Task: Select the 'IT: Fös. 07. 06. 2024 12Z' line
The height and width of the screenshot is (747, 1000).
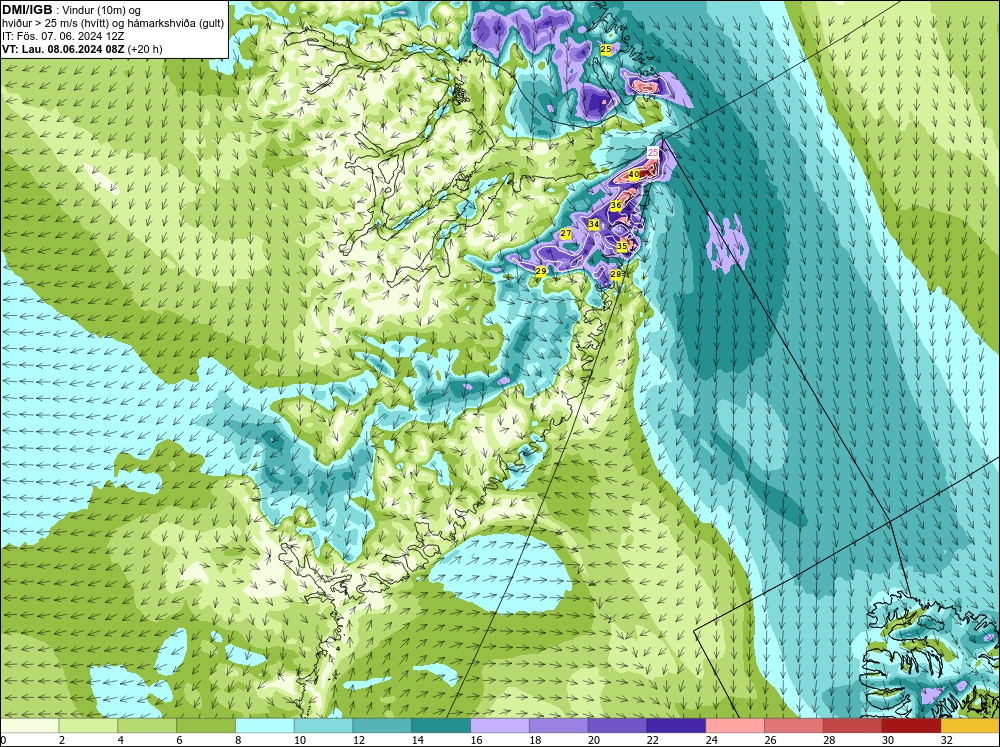Action: tap(63, 36)
